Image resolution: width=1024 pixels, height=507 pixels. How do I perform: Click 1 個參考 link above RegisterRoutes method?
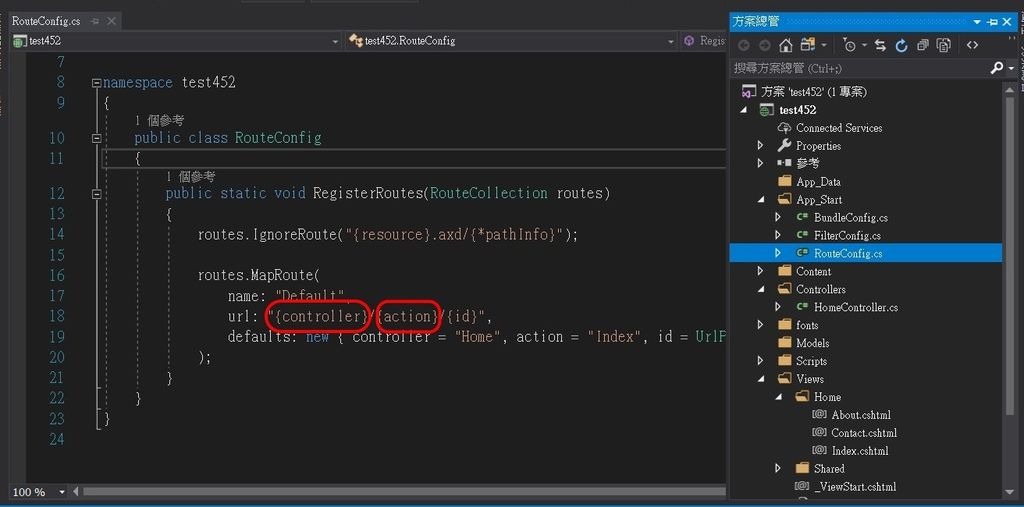191,176
